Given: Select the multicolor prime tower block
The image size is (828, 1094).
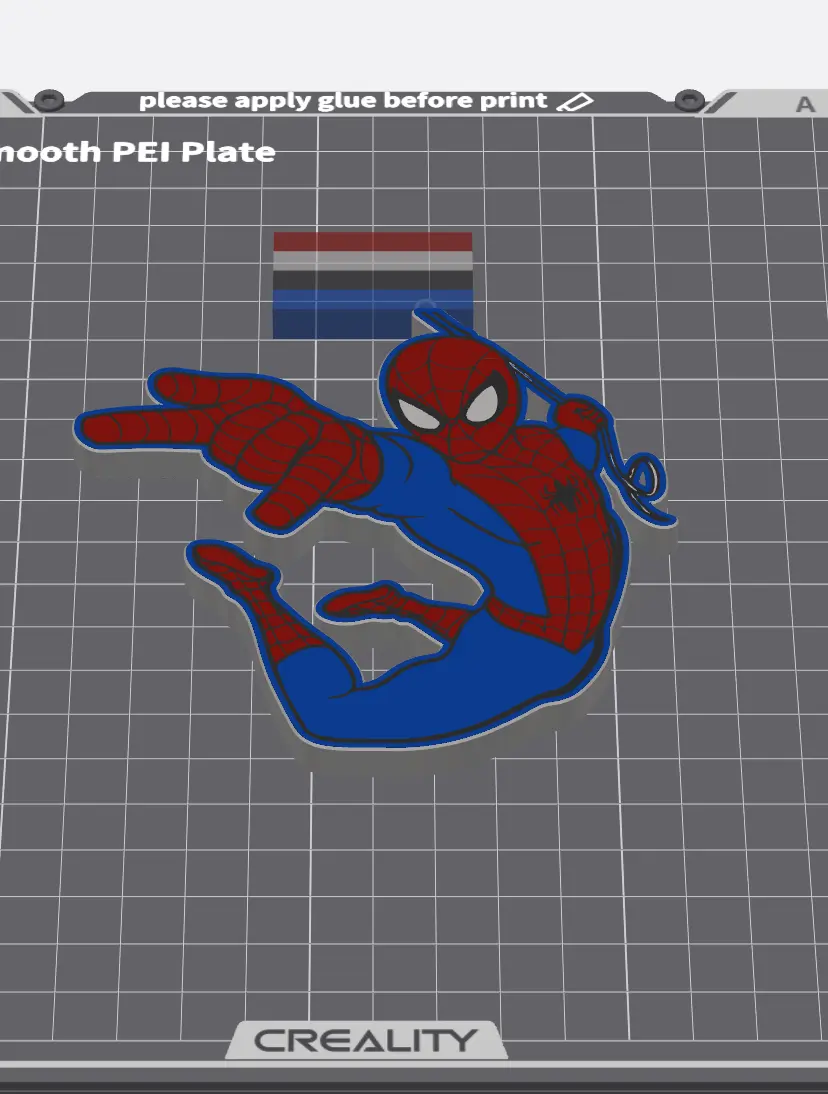Looking at the screenshot, I should (x=372, y=285).
